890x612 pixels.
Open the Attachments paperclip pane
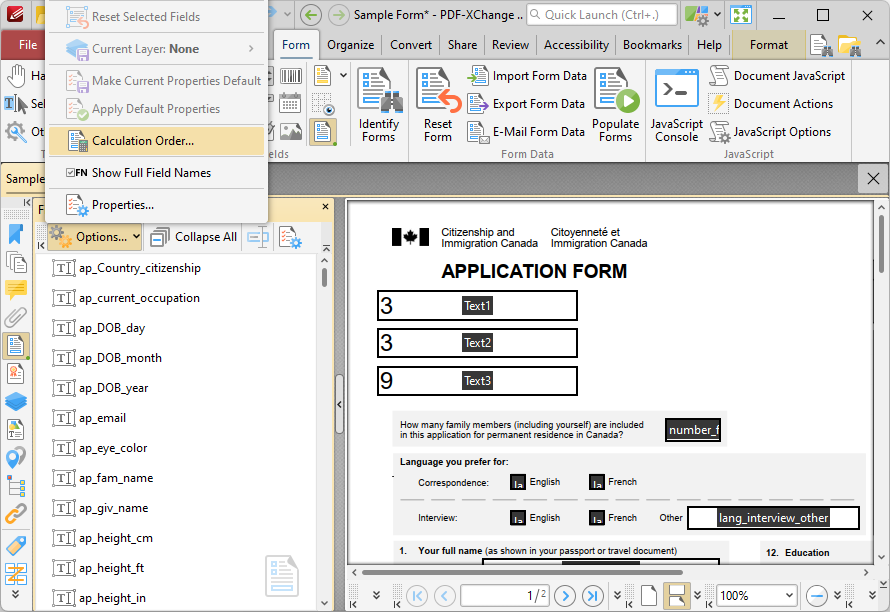[x=15, y=318]
